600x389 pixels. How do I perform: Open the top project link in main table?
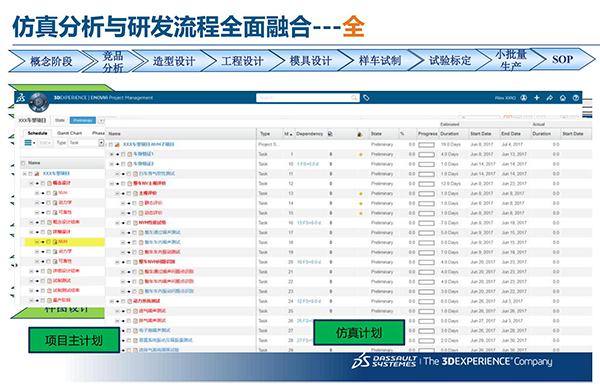(149, 145)
